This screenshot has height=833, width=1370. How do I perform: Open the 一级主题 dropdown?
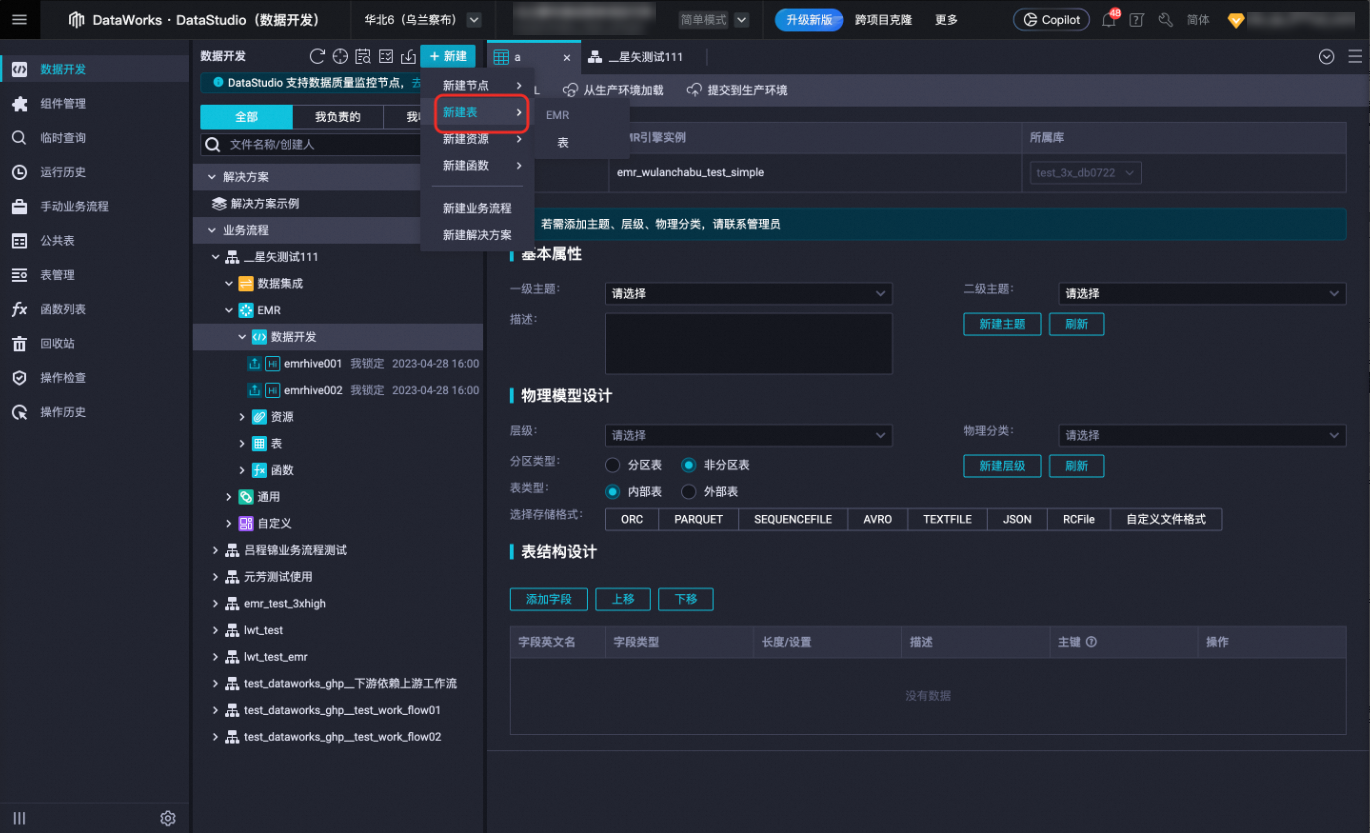[749, 294]
